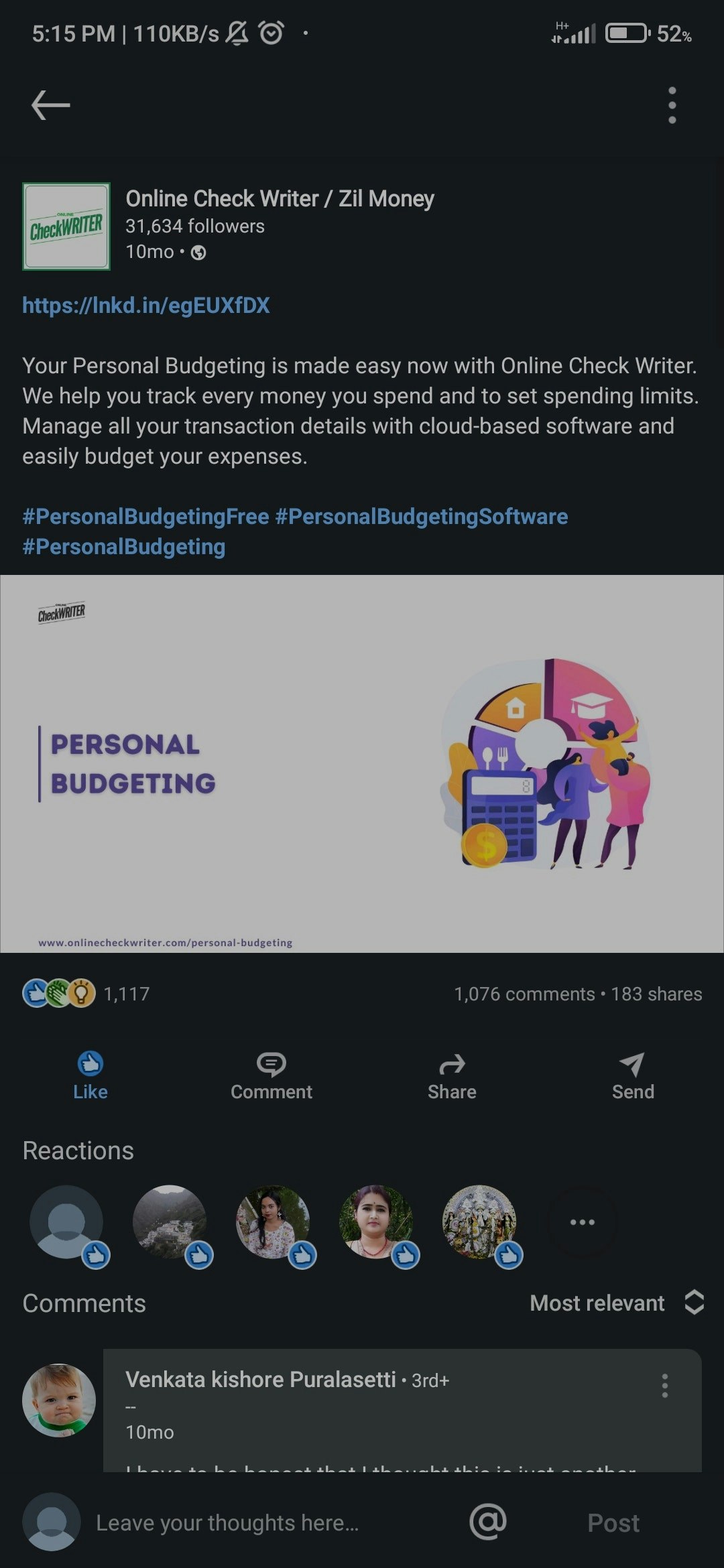Open Online Check Writer company logo
Viewport: 724px width, 1568px height.
pyautogui.click(x=66, y=226)
